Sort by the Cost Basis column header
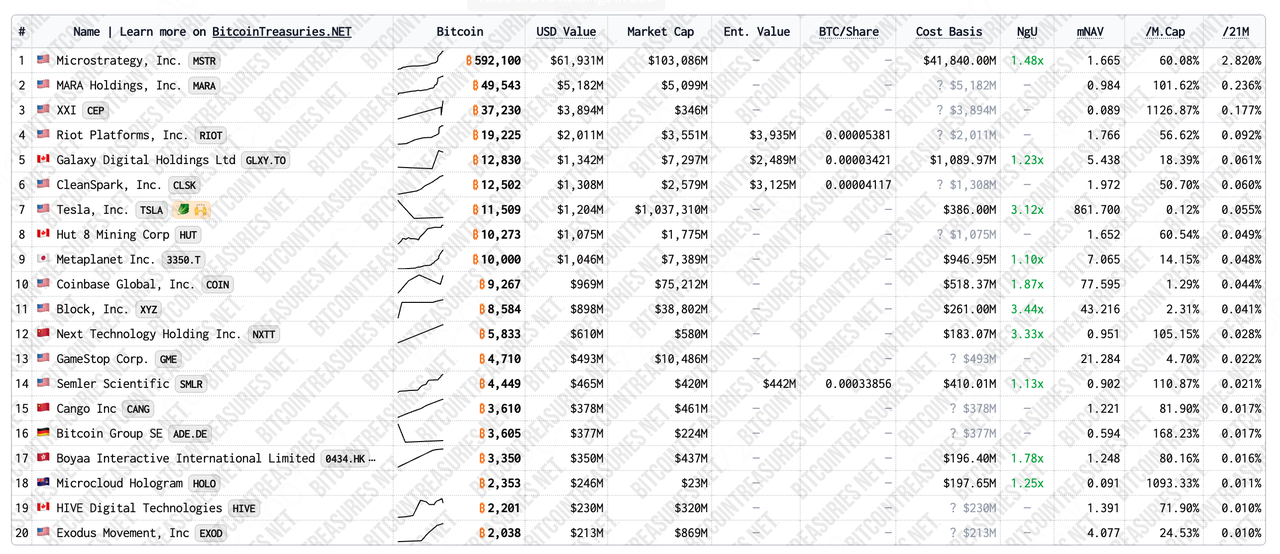The image size is (1280, 554). (x=949, y=32)
